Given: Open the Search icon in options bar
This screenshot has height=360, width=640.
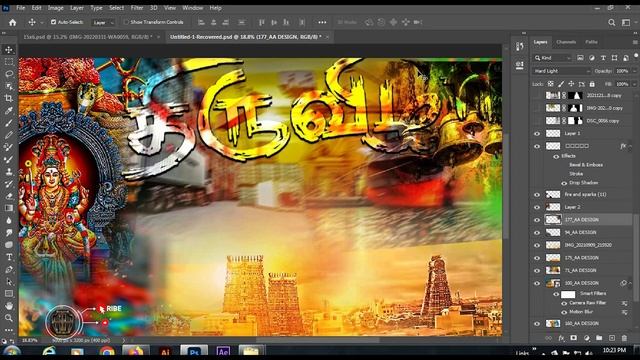Looking at the screenshot, I should [x=611, y=22].
